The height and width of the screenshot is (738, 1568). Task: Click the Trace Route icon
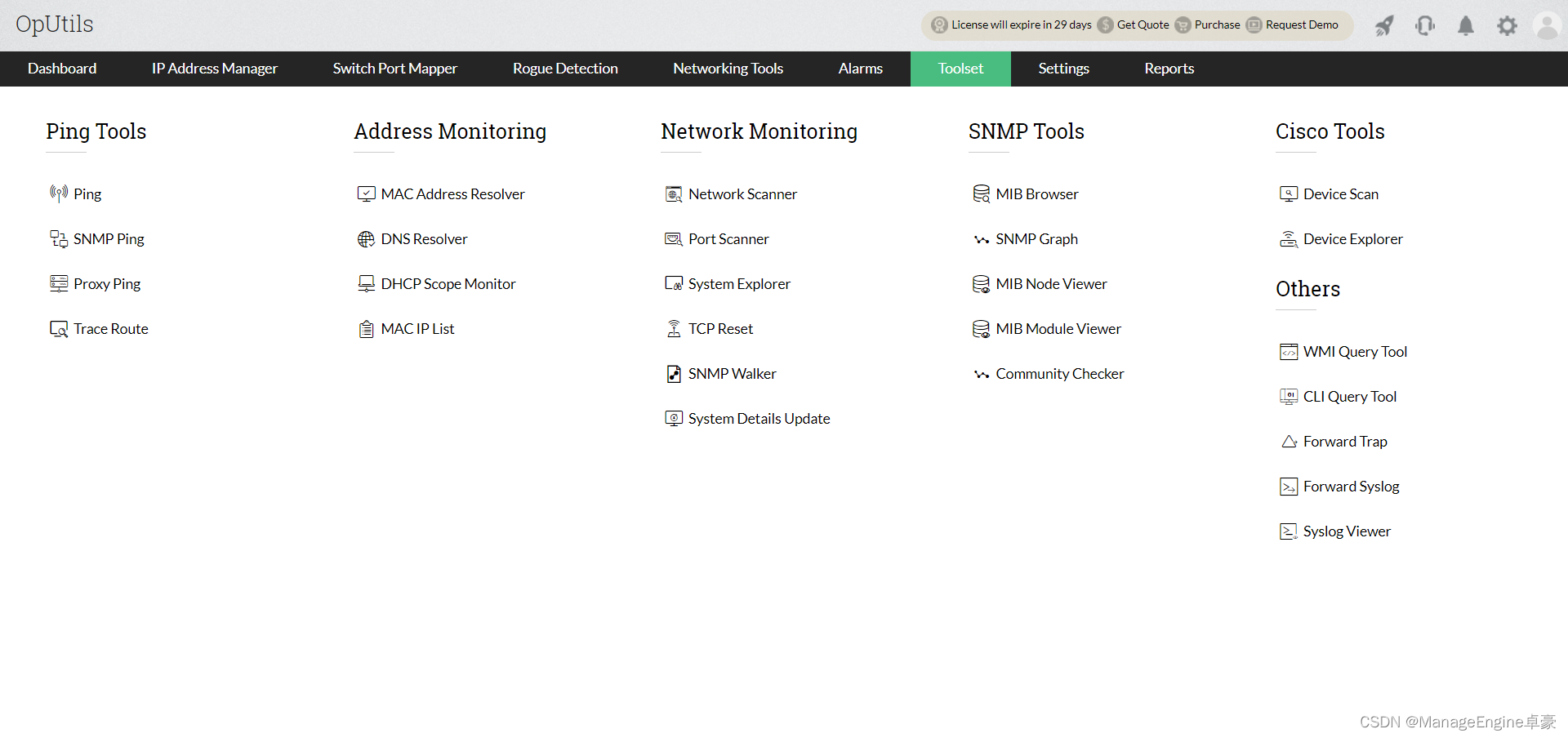click(x=59, y=328)
